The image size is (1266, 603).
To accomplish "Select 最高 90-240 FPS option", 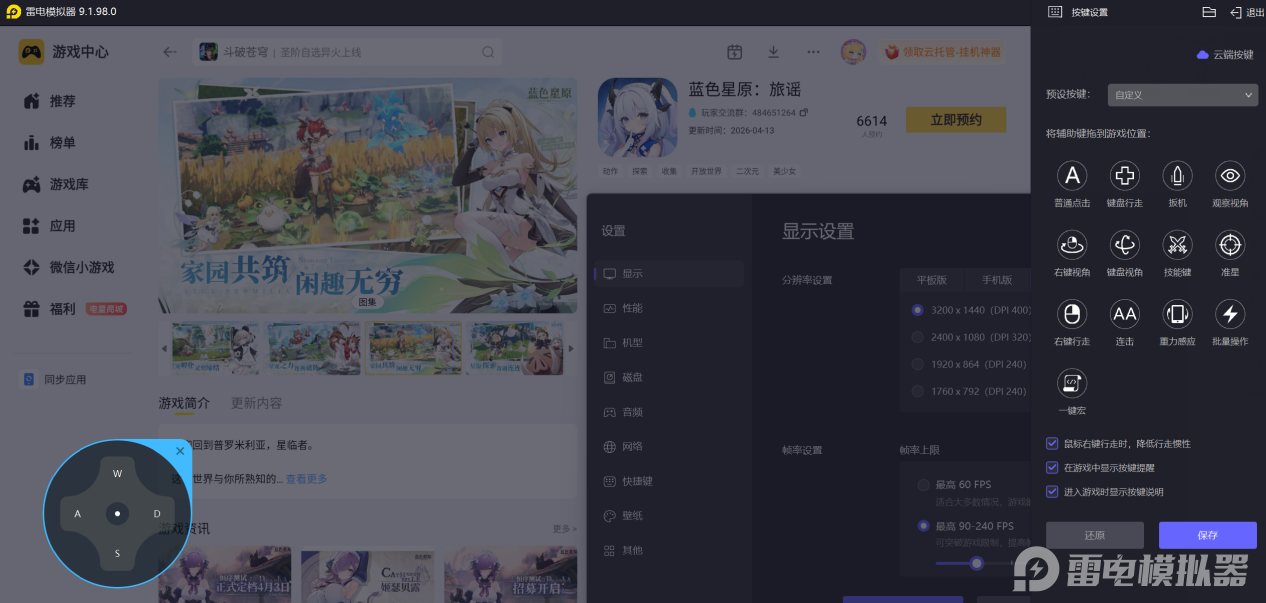I will (x=924, y=526).
